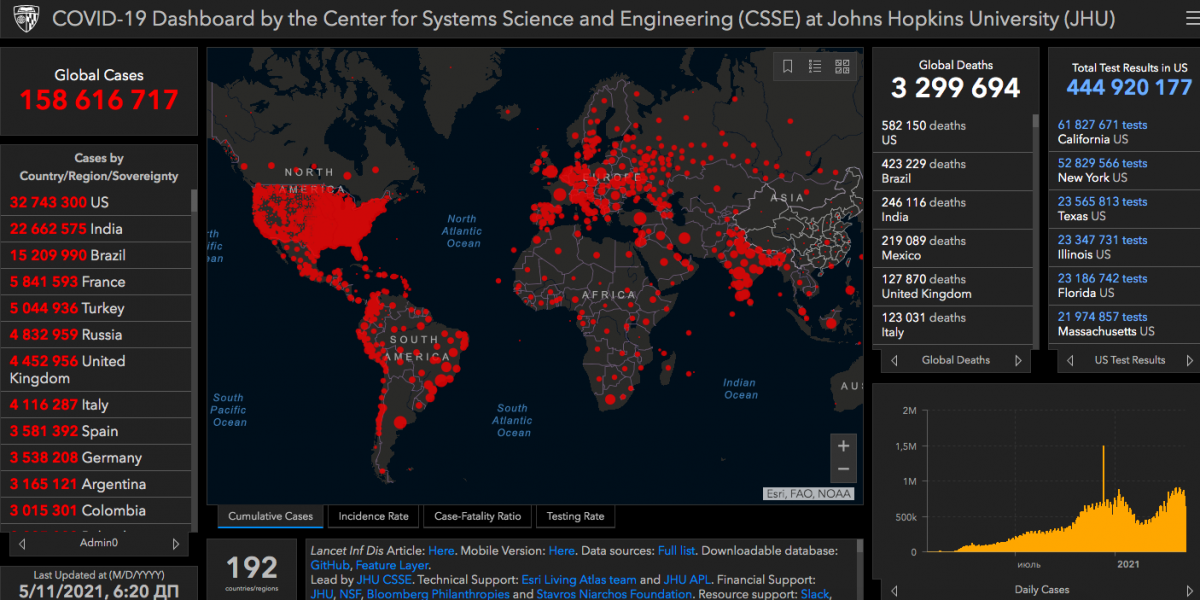Click the 582 150 deaths US entry
Screen dimensions: 1200x600
coord(953,133)
